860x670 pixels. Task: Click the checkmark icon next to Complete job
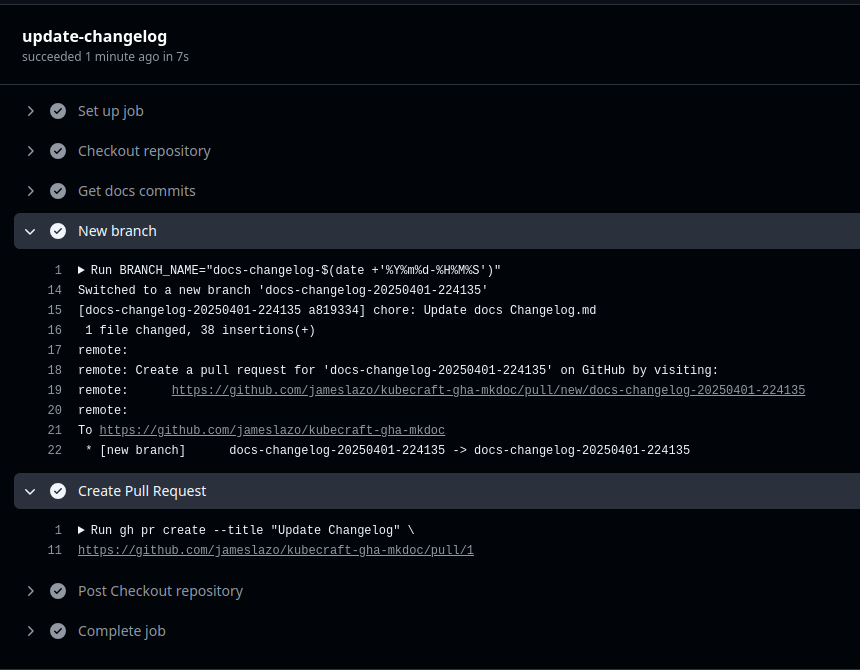(x=58, y=631)
